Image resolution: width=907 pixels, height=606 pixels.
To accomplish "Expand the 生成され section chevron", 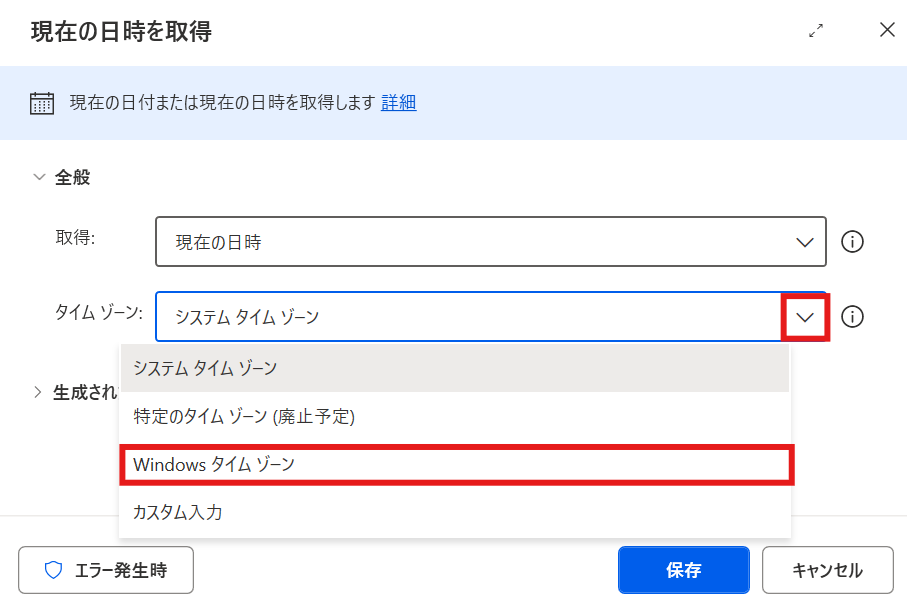I will 38,392.
